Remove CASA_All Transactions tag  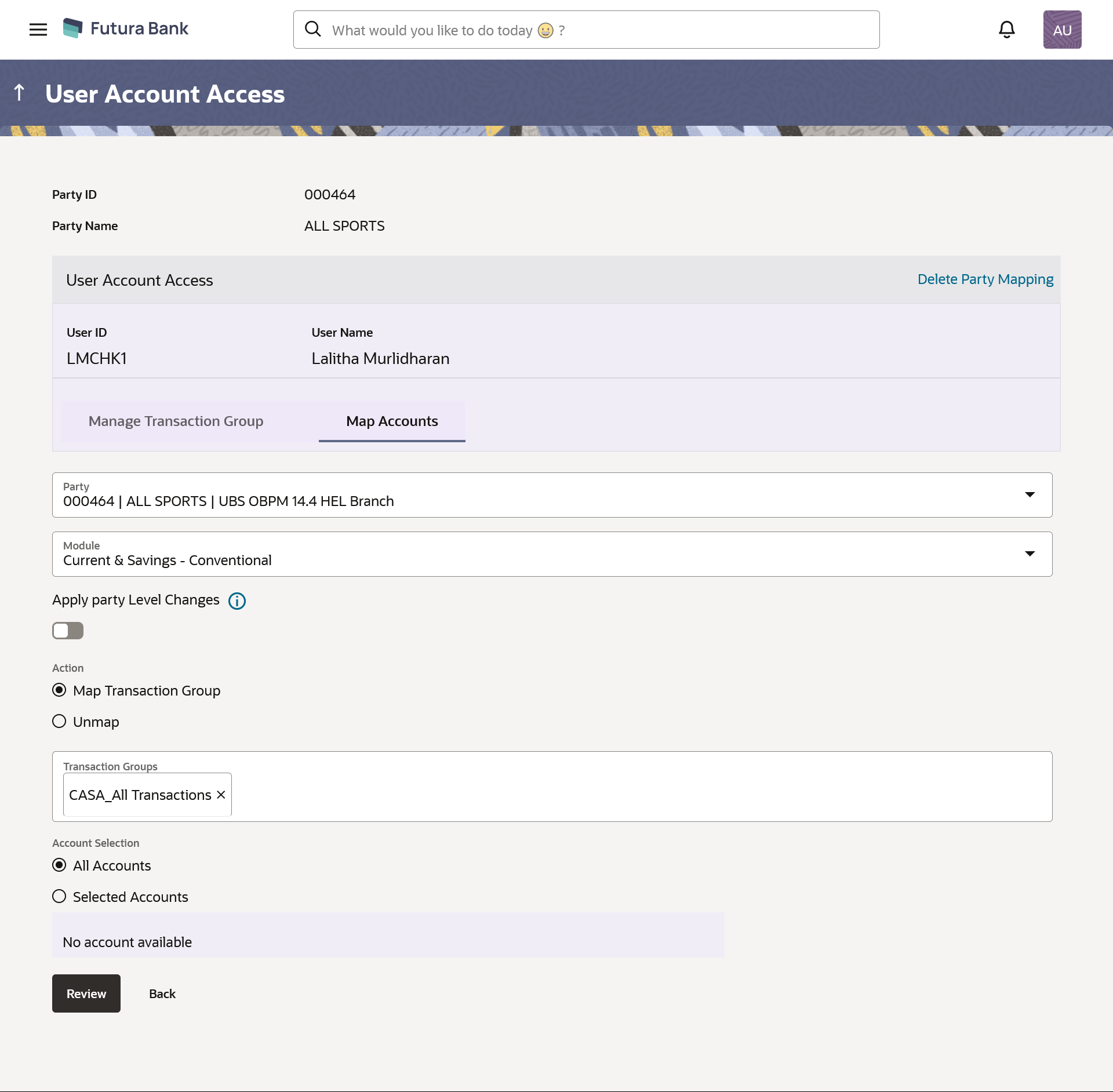[x=221, y=795]
